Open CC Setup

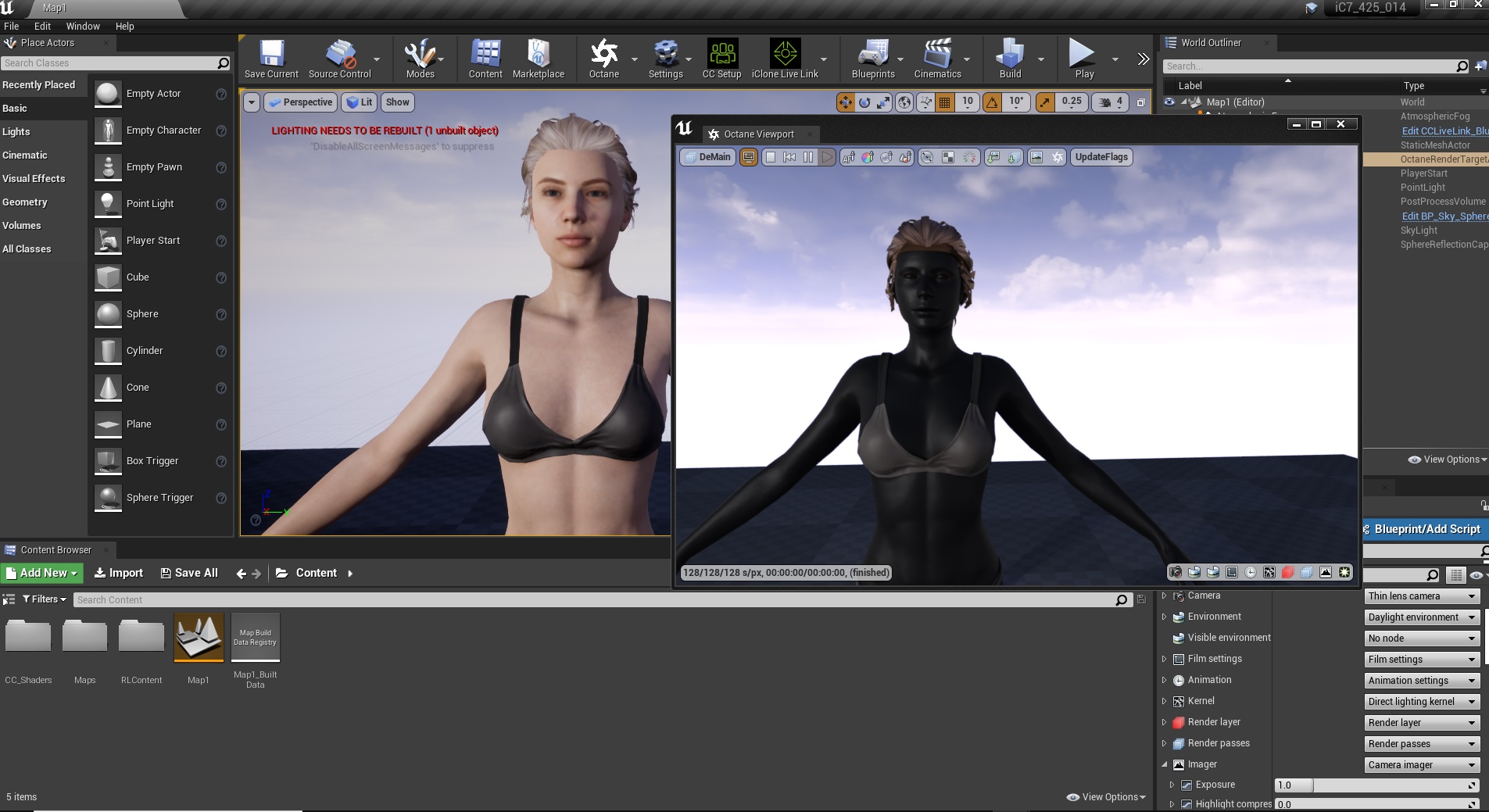pos(722,58)
